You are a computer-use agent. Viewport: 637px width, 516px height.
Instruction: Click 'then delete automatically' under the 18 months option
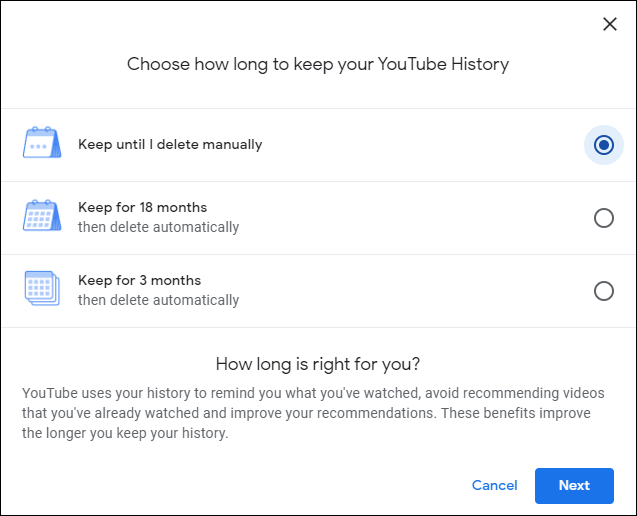pos(158,227)
